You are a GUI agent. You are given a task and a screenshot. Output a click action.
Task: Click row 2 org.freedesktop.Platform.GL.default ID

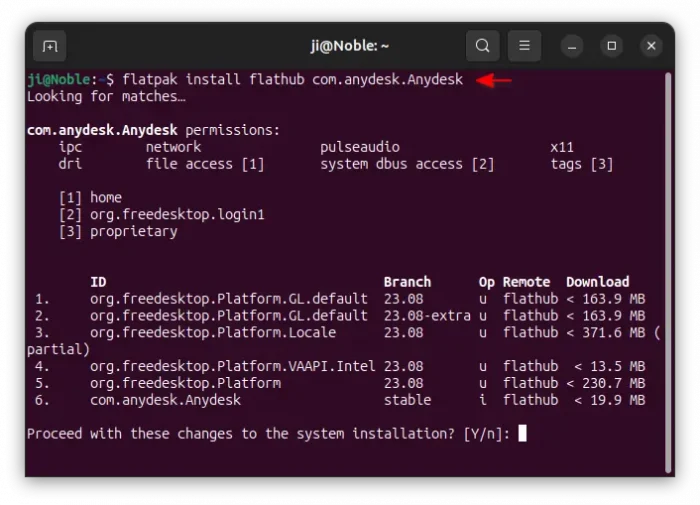[229, 316]
